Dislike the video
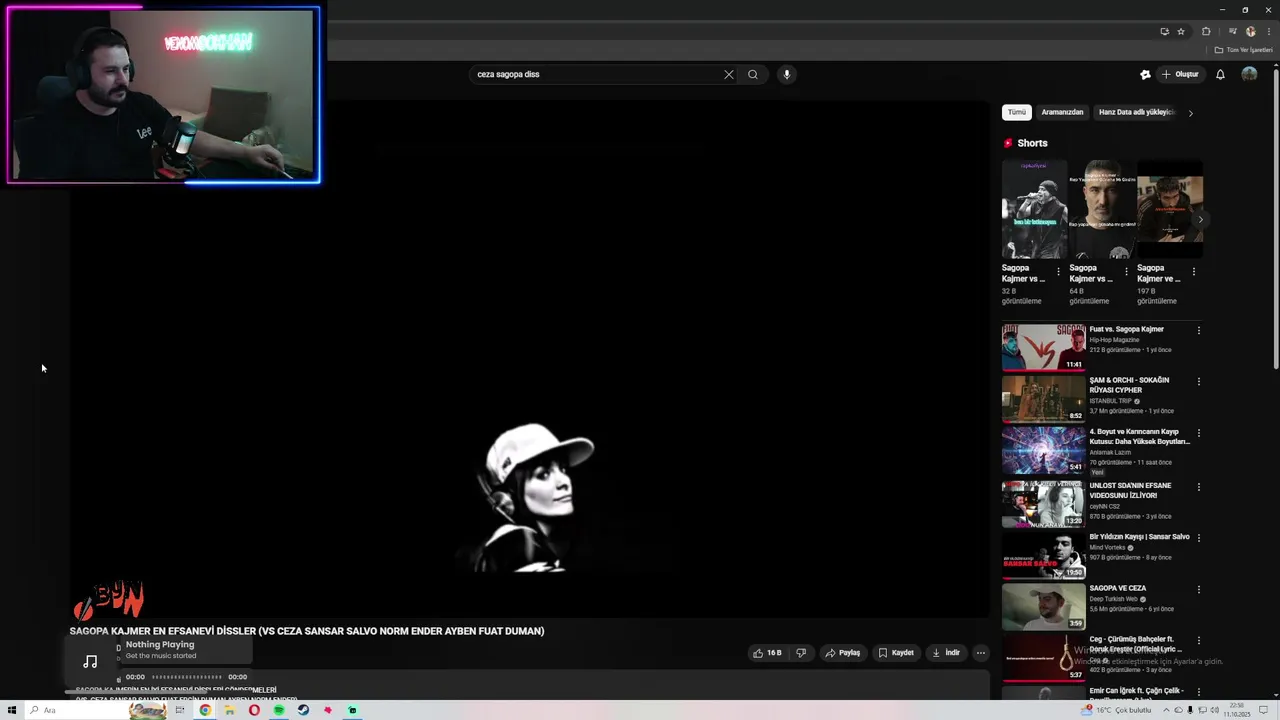This screenshot has height=720, width=1280. [x=801, y=653]
